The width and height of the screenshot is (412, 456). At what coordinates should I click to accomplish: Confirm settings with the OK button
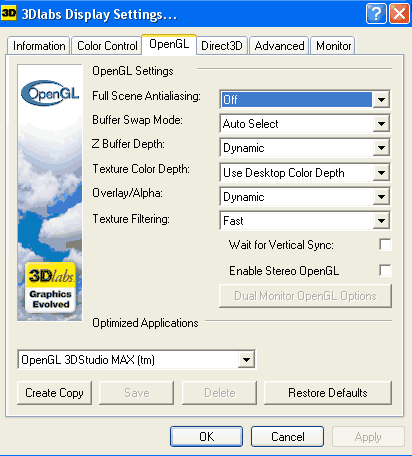coord(206,437)
